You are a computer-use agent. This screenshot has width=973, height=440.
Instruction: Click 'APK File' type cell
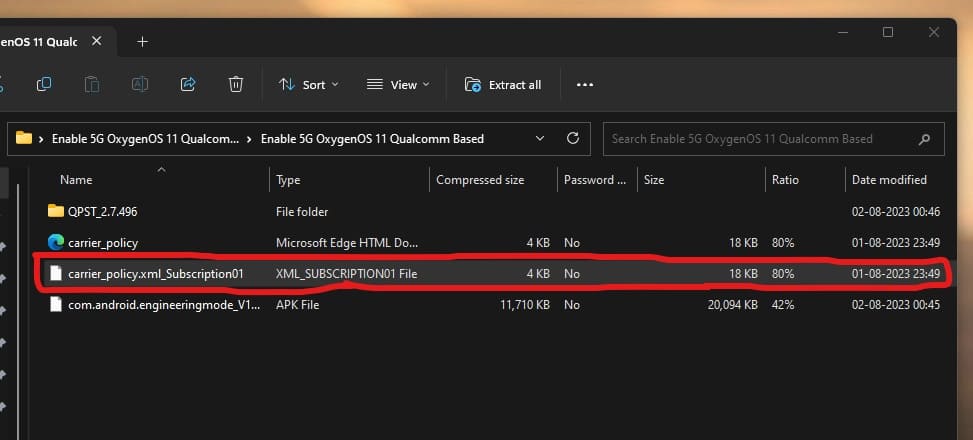coord(297,305)
